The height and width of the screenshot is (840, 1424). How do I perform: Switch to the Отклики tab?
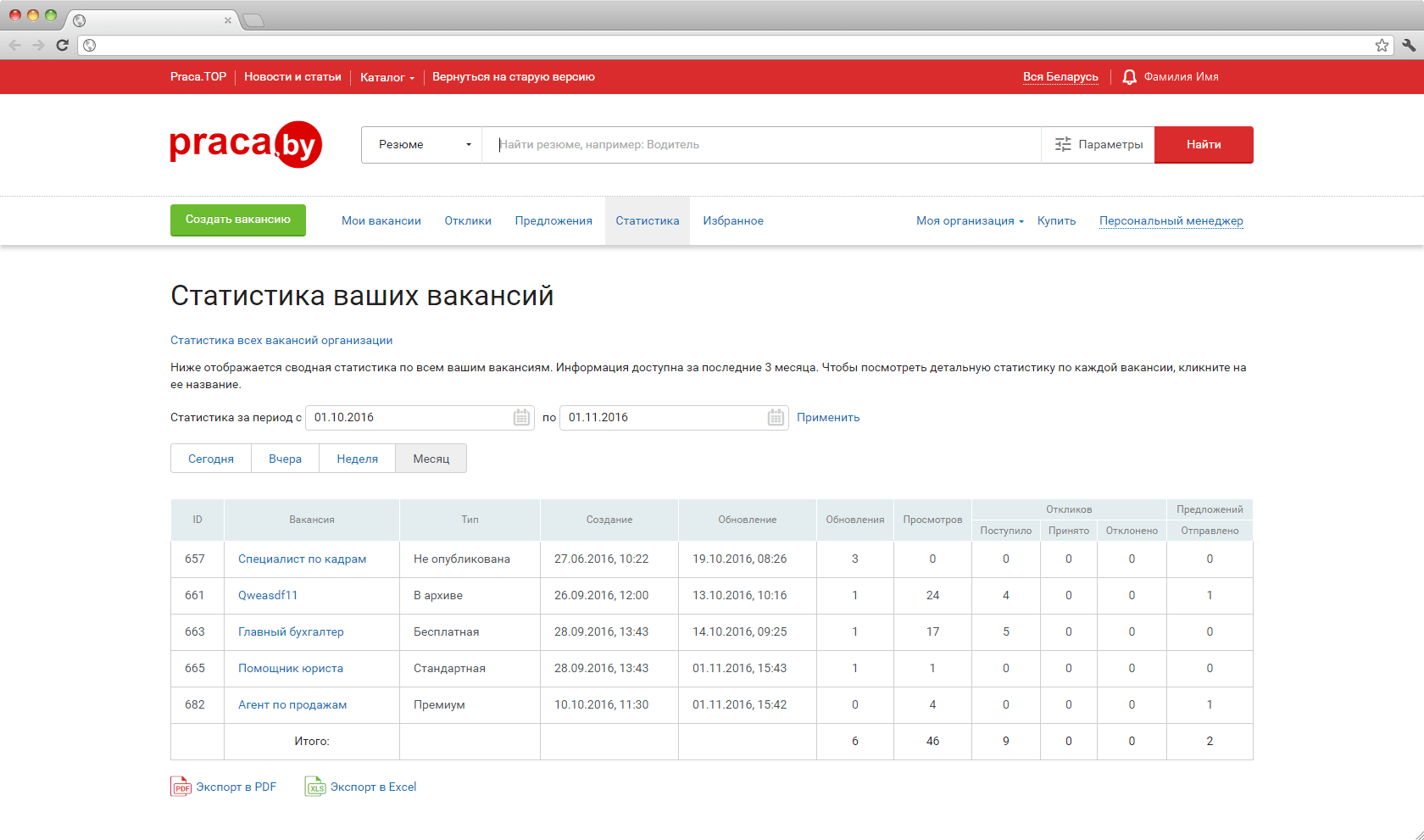coord(468,221)
